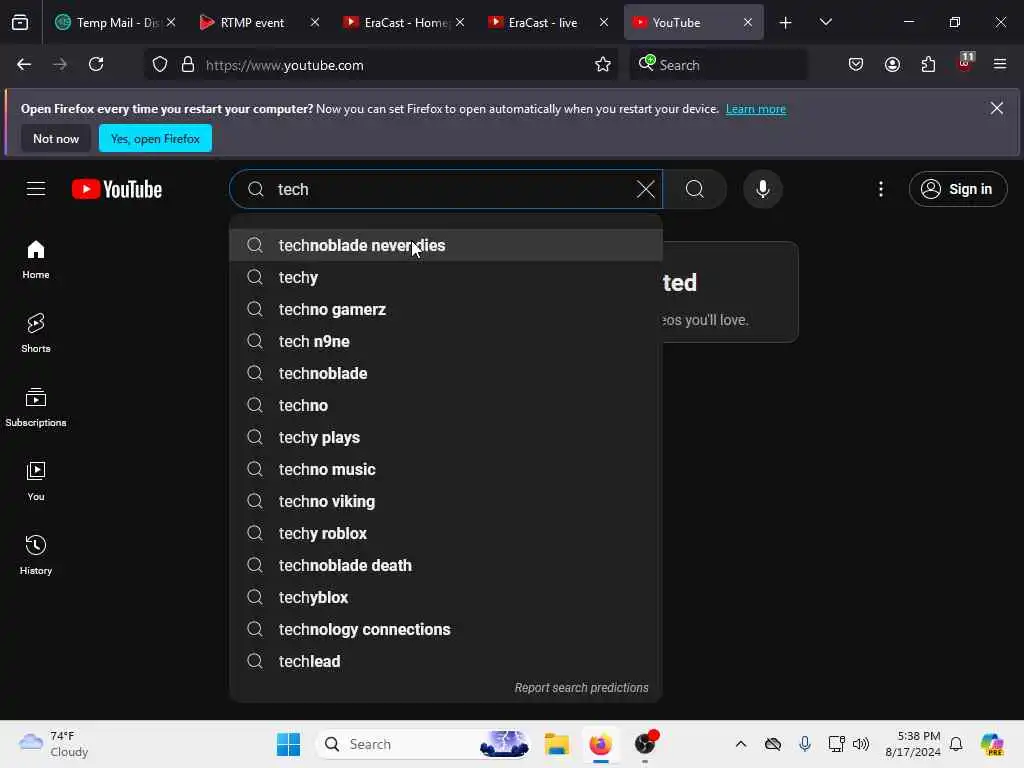Open Shorts from the sidebar
This screenshot has width=1024, height=768.
coord(36,333)
